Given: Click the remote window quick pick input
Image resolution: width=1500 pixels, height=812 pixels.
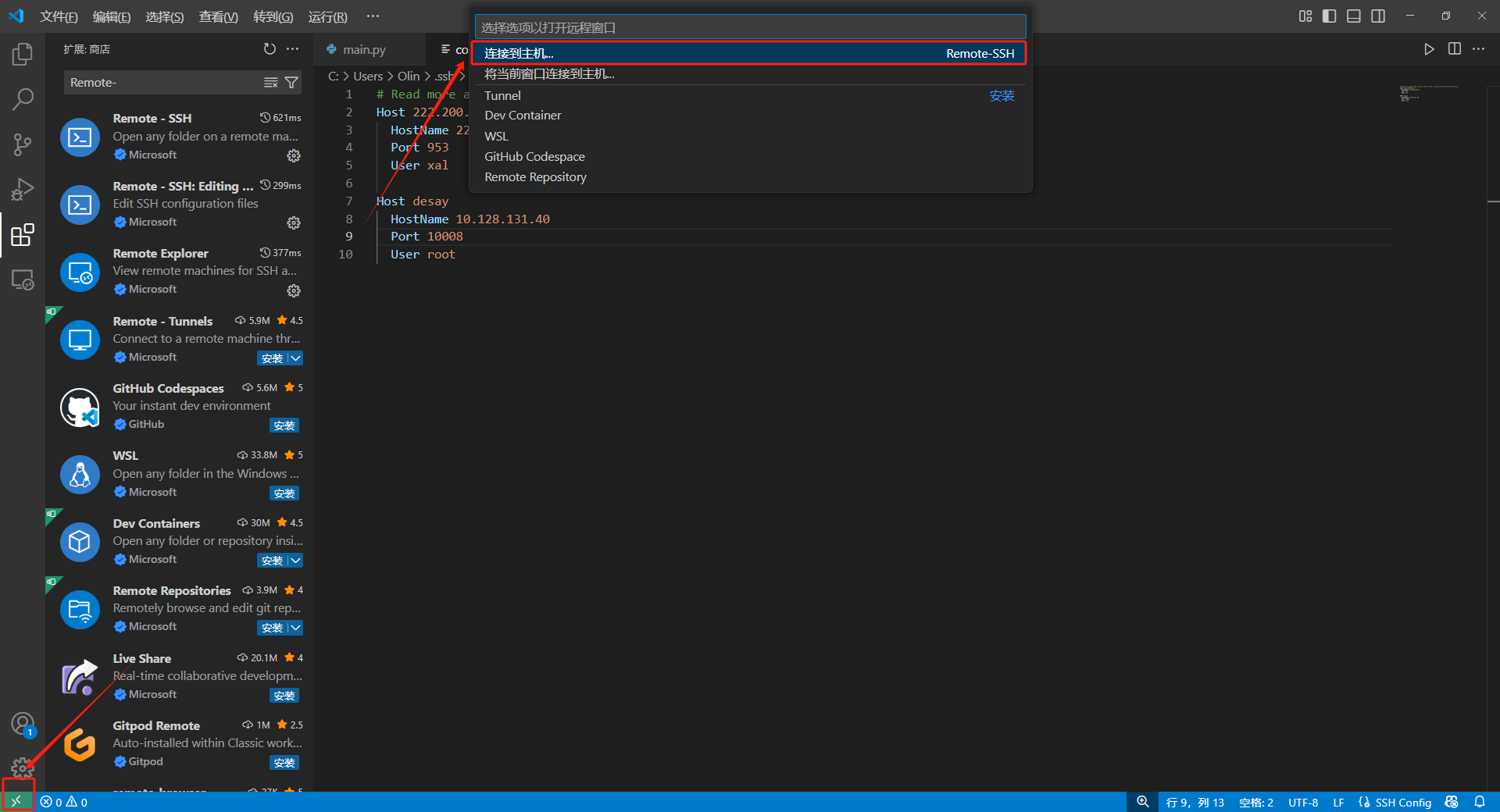Looking at the screenshot, I should 750,27.
